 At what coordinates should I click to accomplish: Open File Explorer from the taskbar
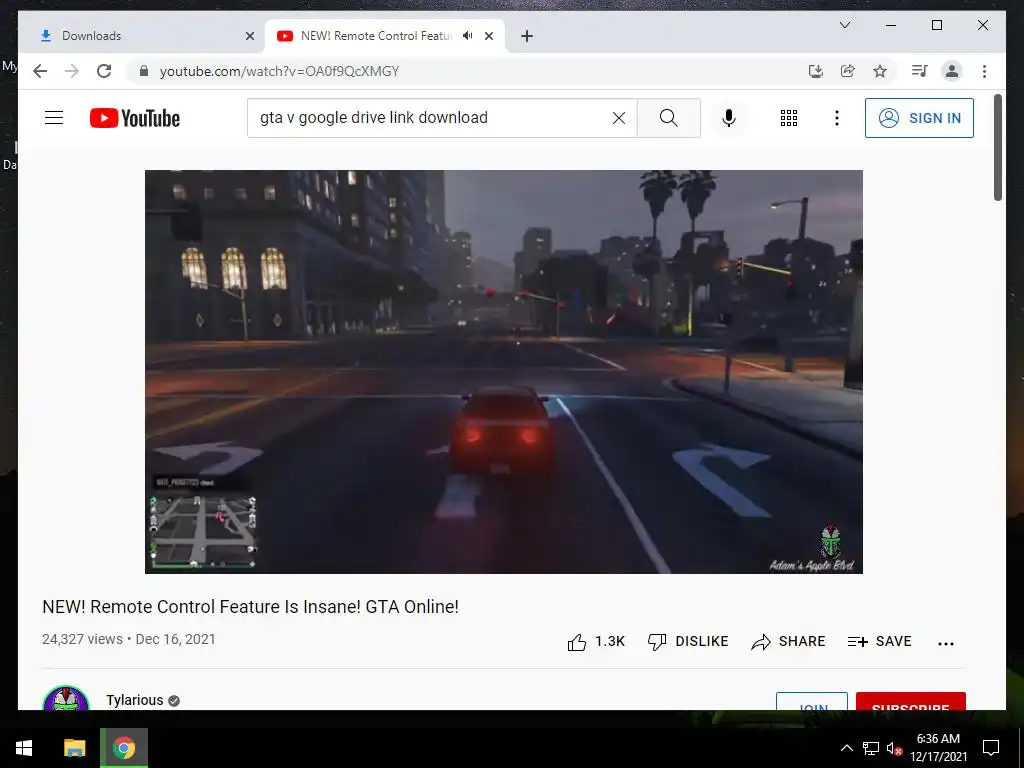coord(74,748)
